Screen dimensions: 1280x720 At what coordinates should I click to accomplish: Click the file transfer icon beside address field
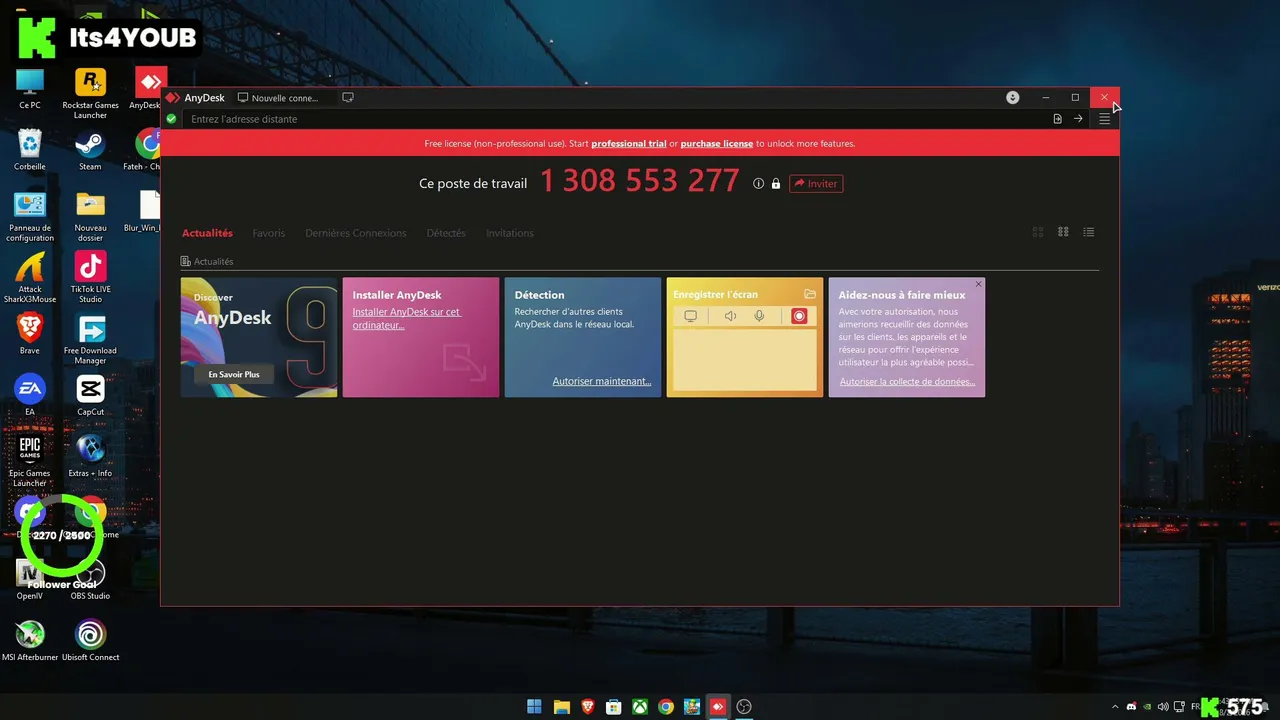(x=1057, y=119)
